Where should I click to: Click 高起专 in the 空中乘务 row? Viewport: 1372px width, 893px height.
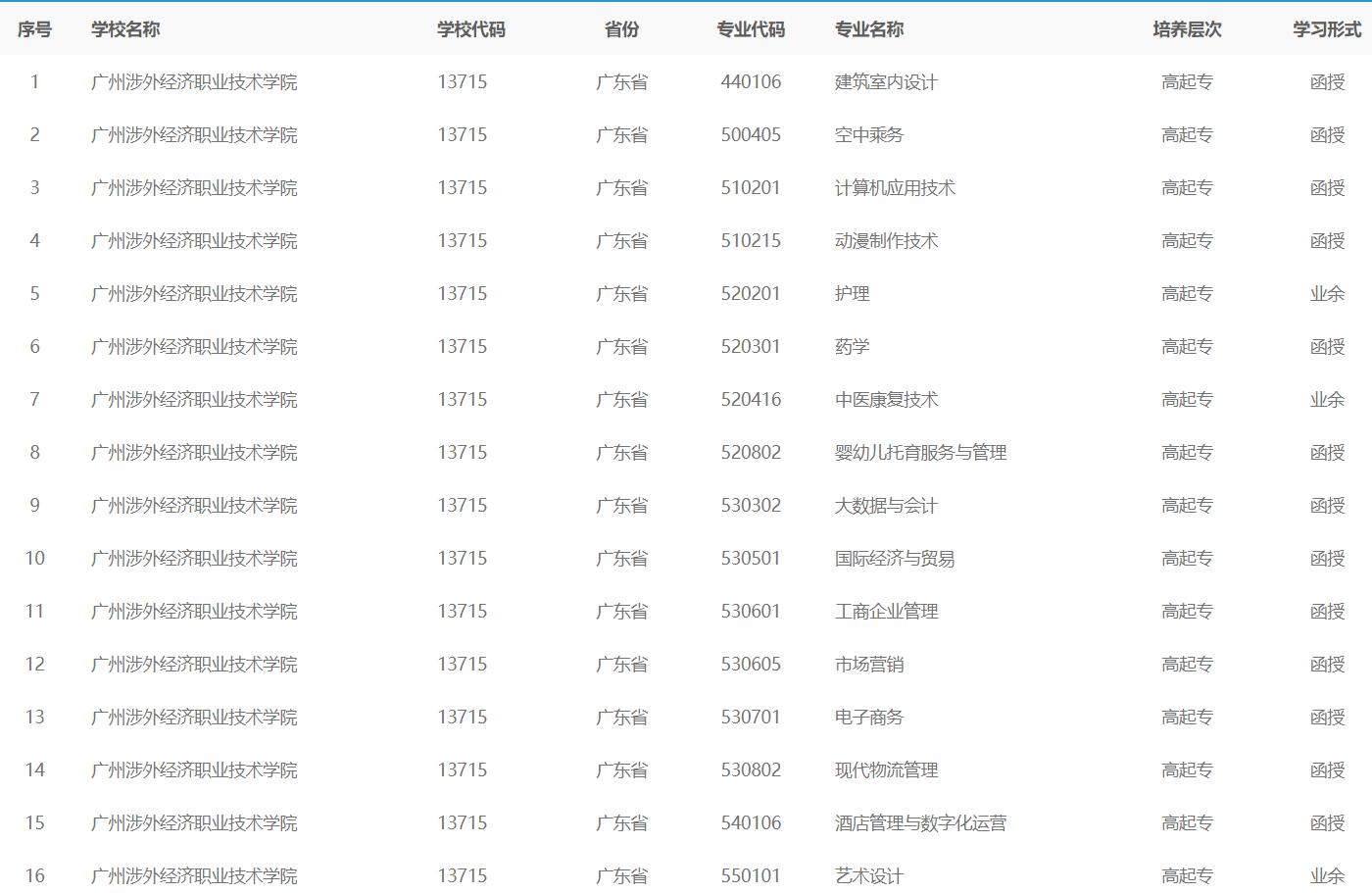(x=1188, y=135)
